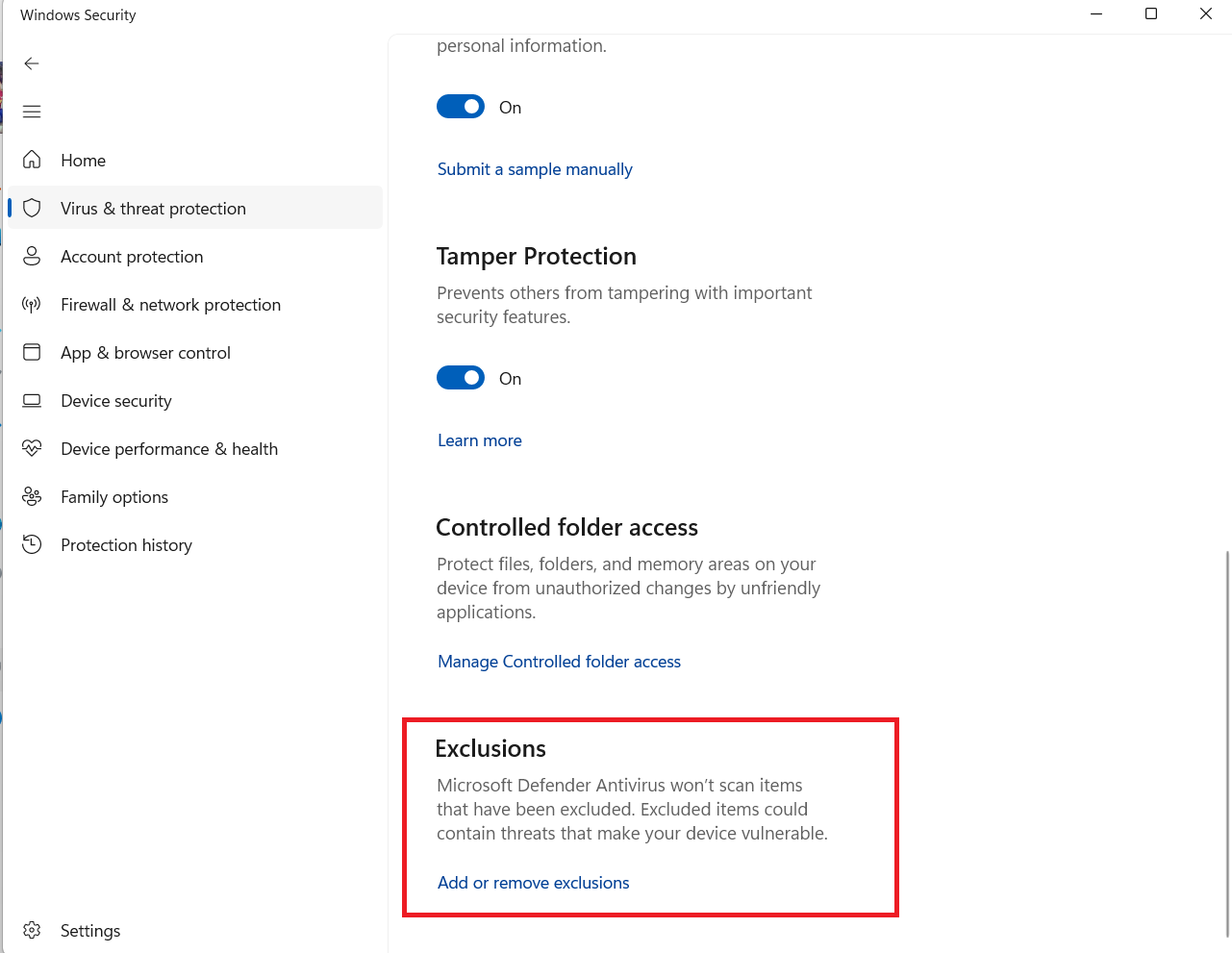Go to Device performance & health
Image resolution: width=1232 pixels, height=953 pixels.
168,449
